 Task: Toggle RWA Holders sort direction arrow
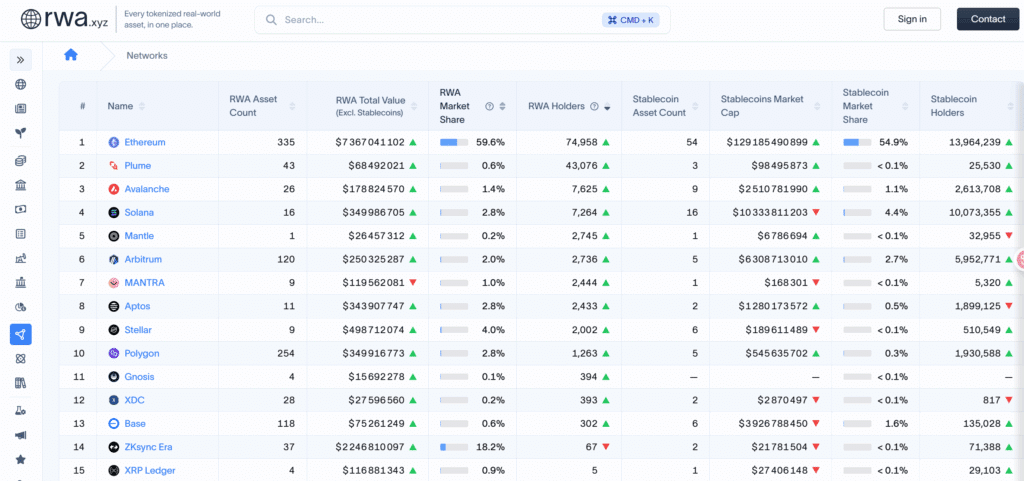607,107
